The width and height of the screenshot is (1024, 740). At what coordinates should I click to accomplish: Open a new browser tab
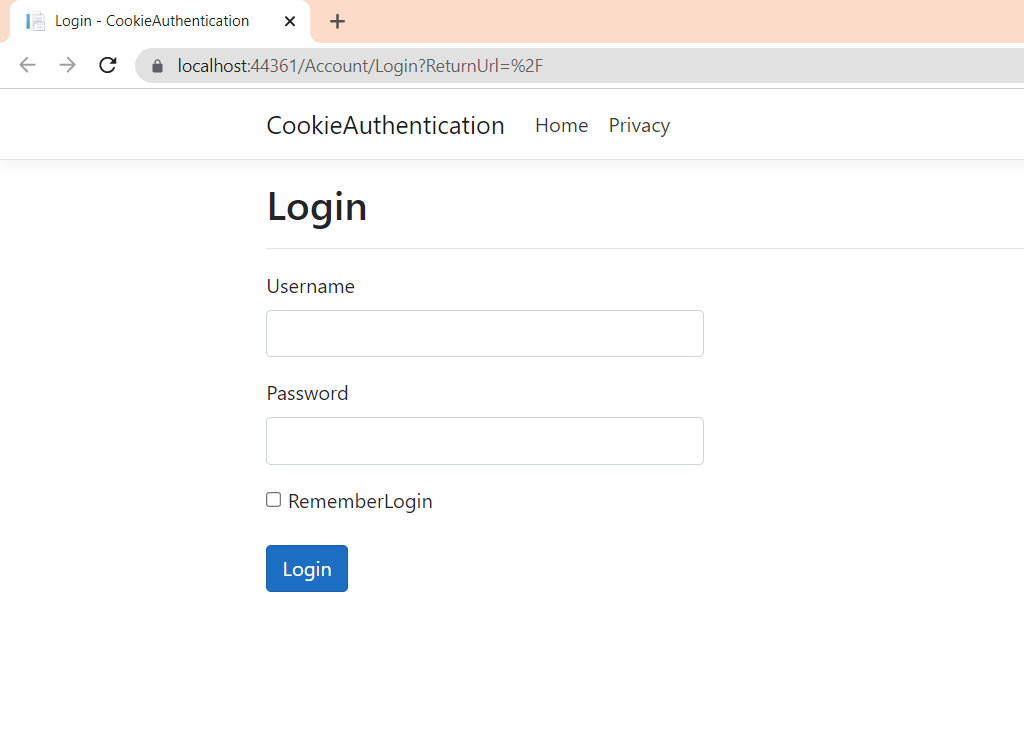[337, 21]
